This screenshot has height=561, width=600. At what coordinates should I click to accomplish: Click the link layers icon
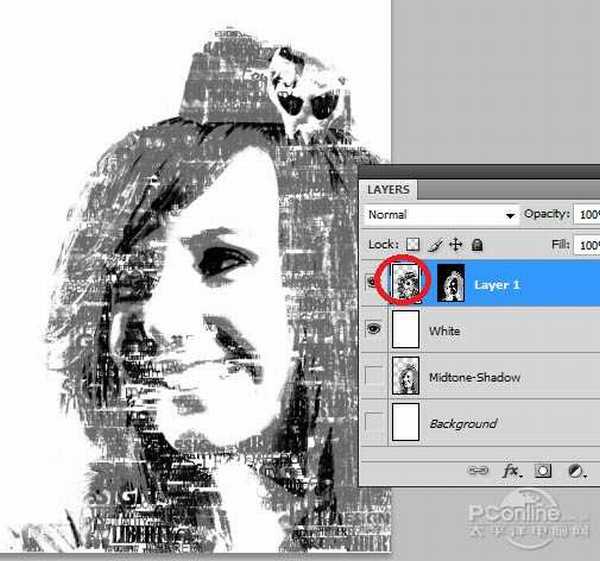tap(478, 469)
